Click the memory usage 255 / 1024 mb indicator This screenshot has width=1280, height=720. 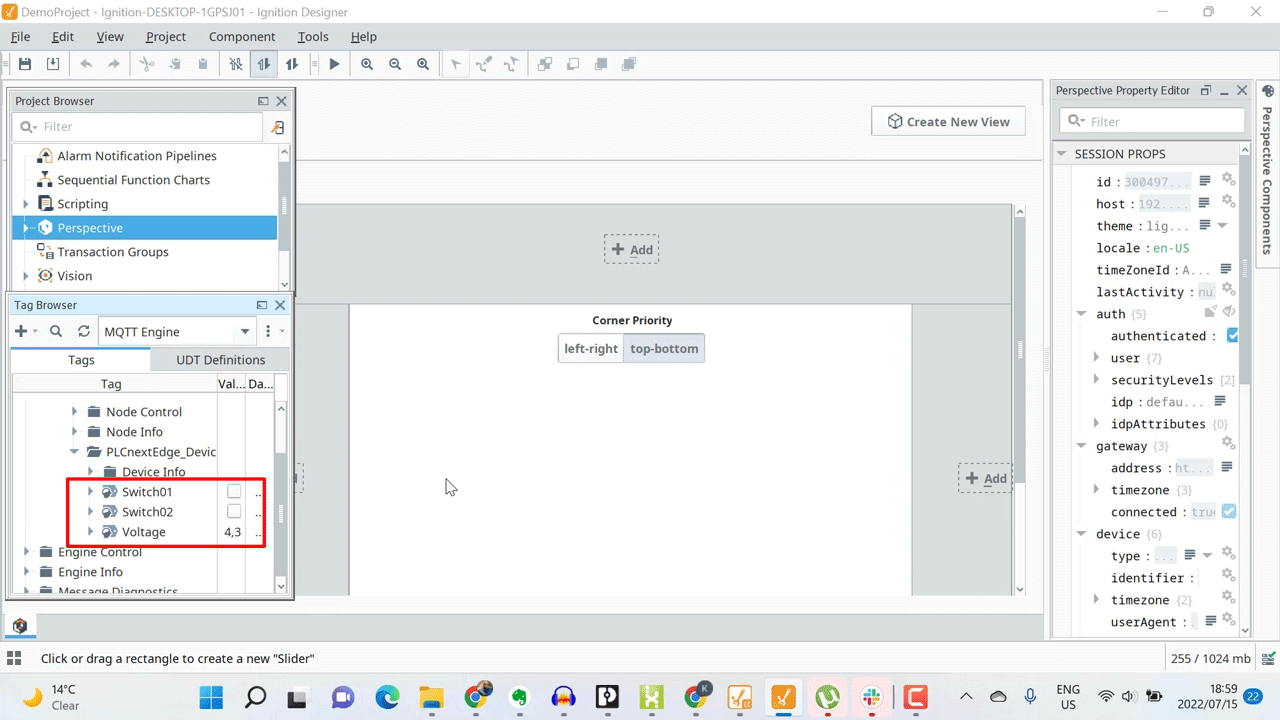1210,659
